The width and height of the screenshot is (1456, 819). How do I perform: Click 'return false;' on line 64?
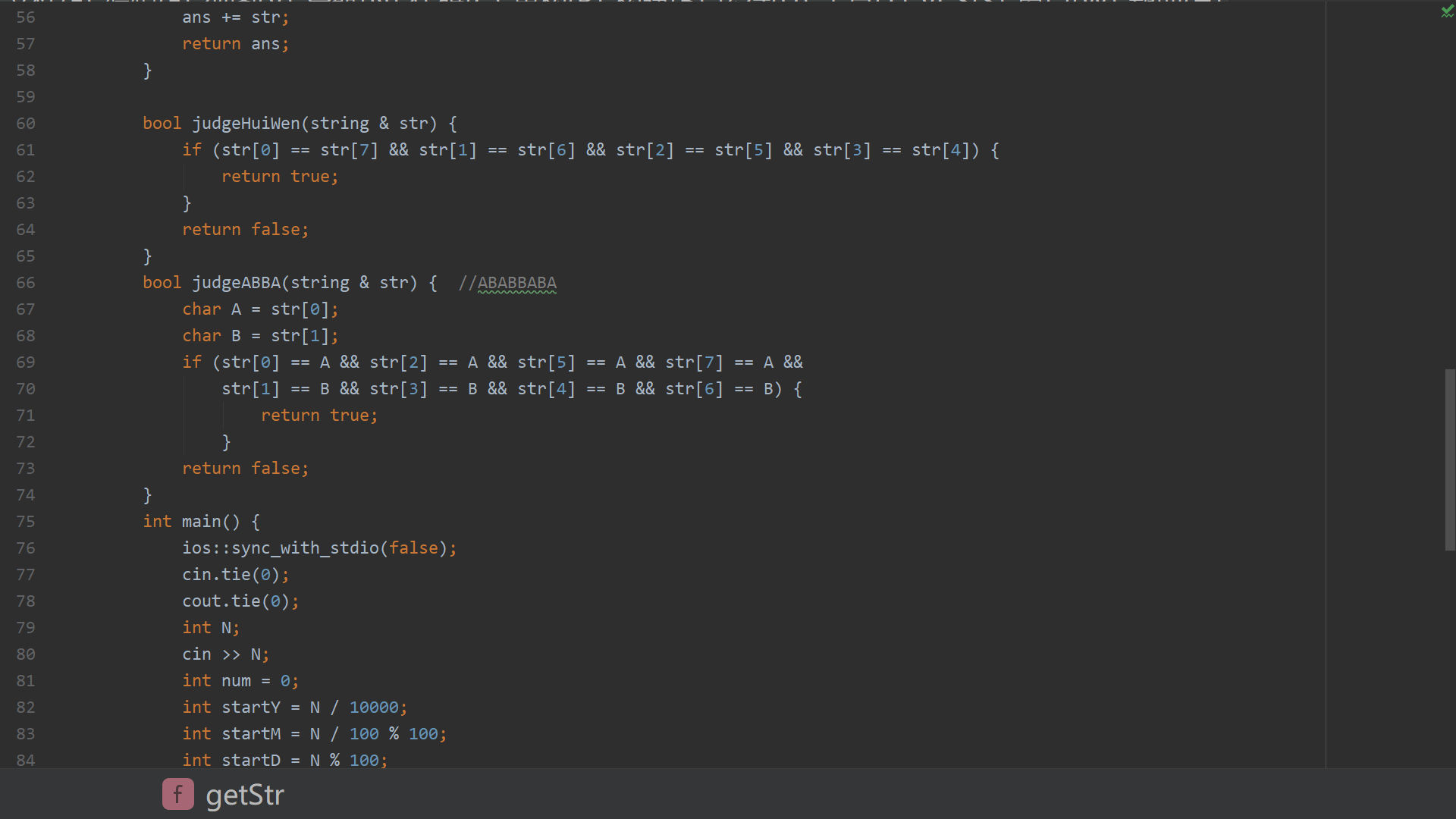(x=245, y=230)
